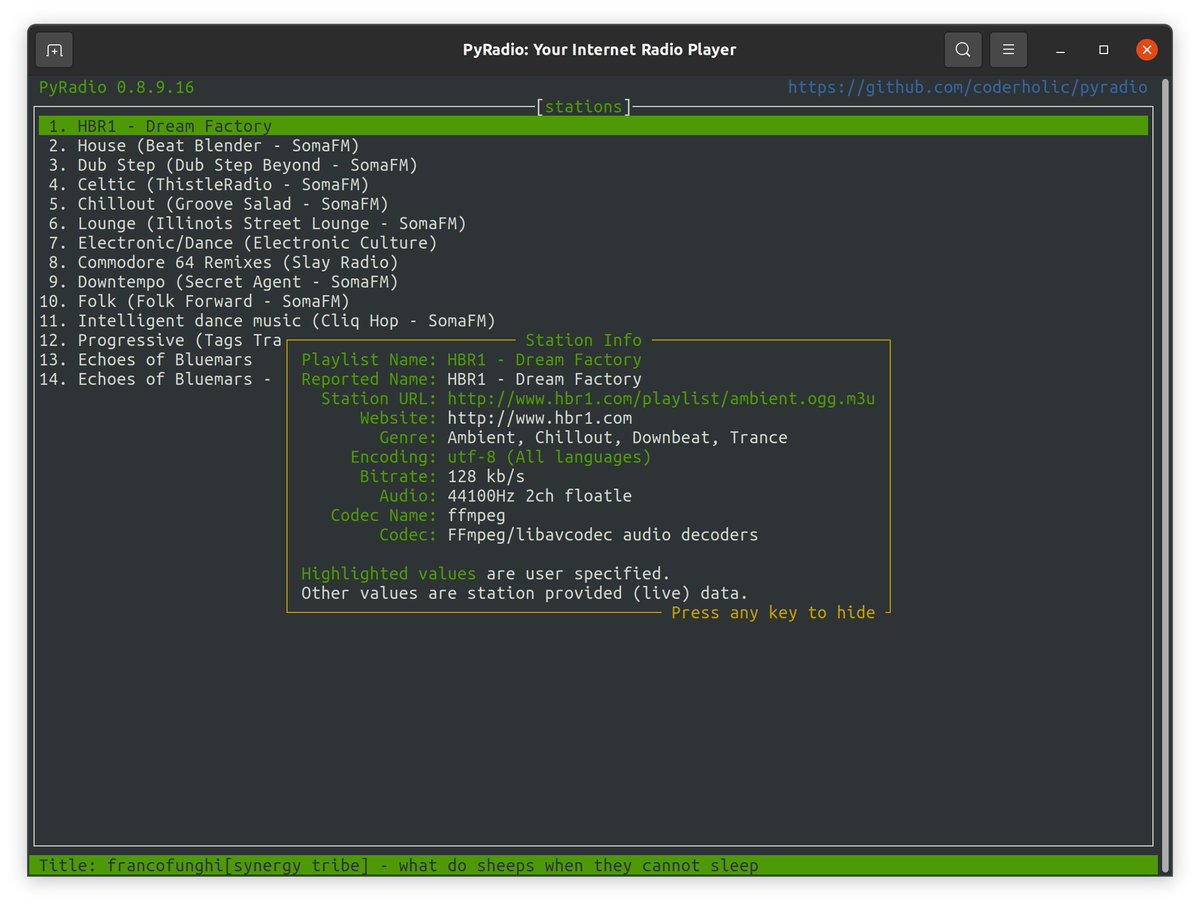The width and height of the screenshot is (1200, 907).
Task: Click the window title PyRadio: Your Internet Radio Player
Action: [x=600, y=50]
